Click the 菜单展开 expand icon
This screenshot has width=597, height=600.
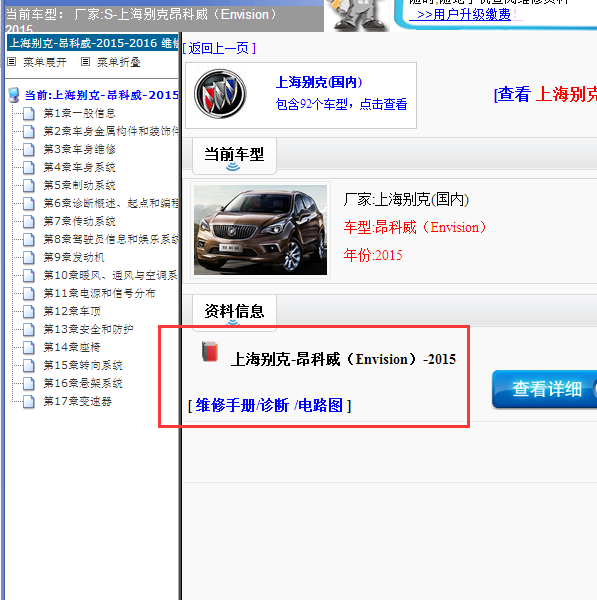click(x=11, y=62)
